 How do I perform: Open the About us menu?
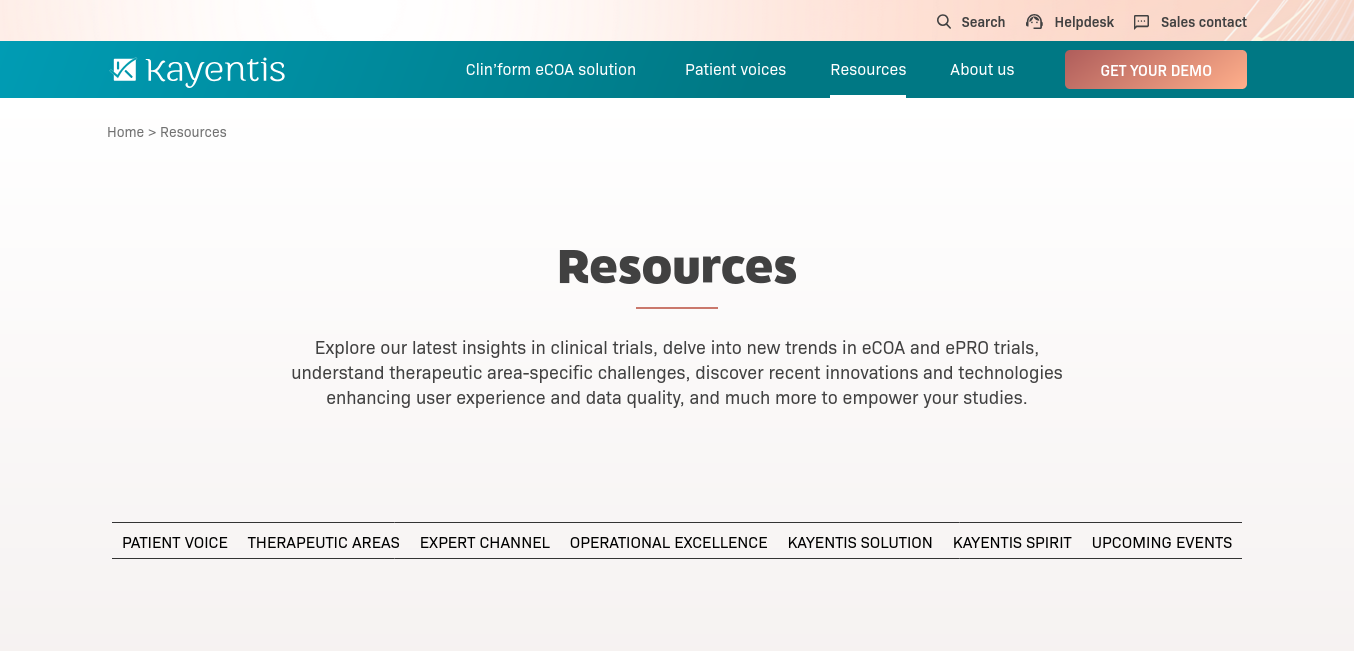tap(982, 70)
